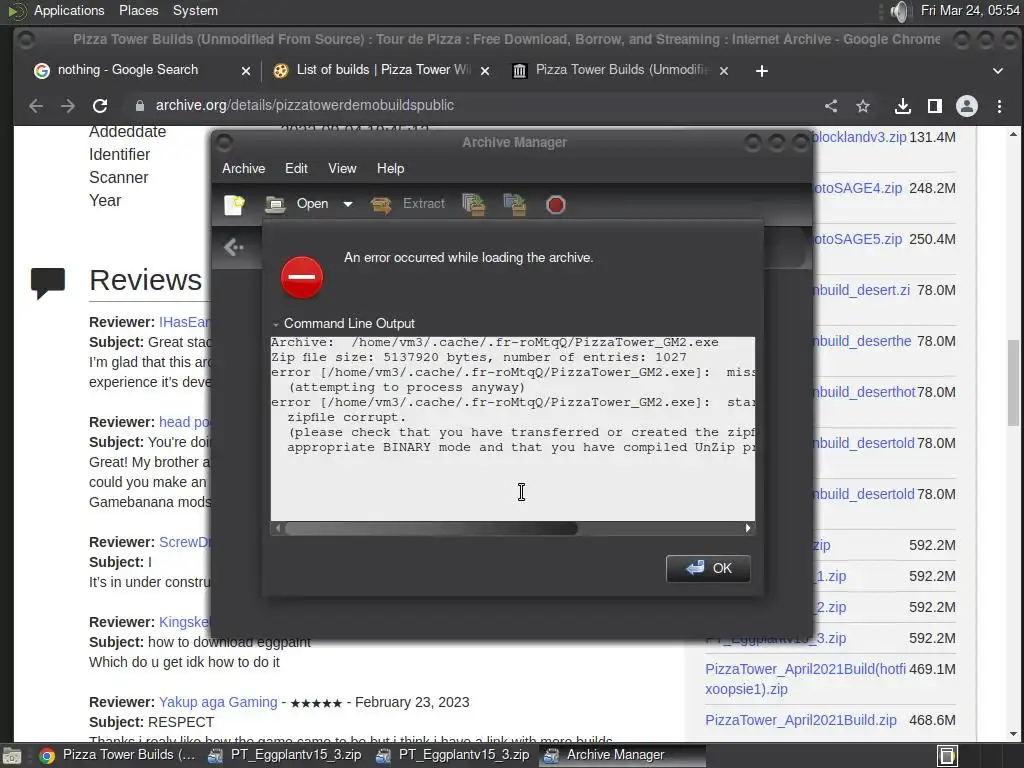Switch to Archive Manager taskbar item

click(x=621, y=755)
